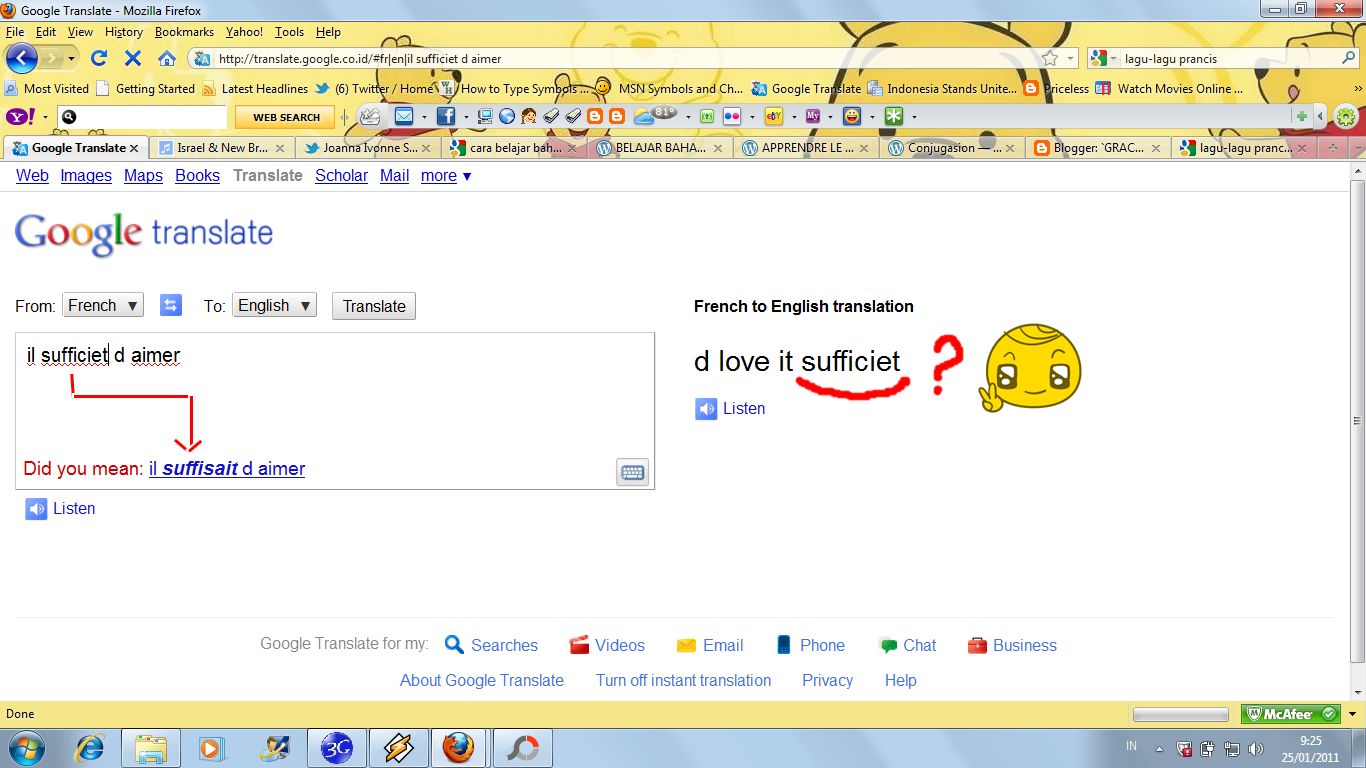The height and width of the screenshot is (768, 1366).
Task: Open the Bookmarks menu
Action: pos(184,32)
